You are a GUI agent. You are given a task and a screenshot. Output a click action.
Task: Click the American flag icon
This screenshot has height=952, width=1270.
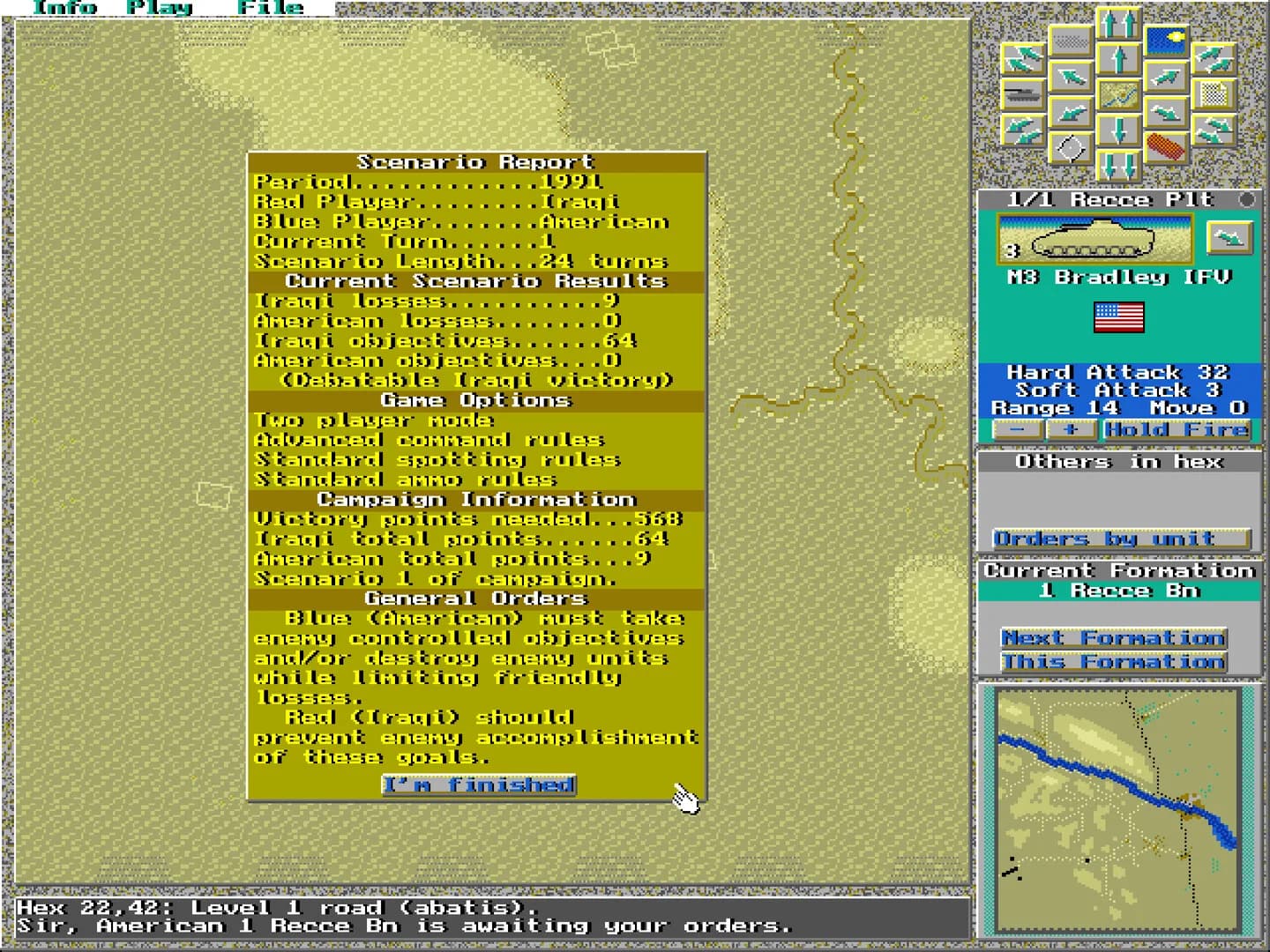coord(1118,317)
